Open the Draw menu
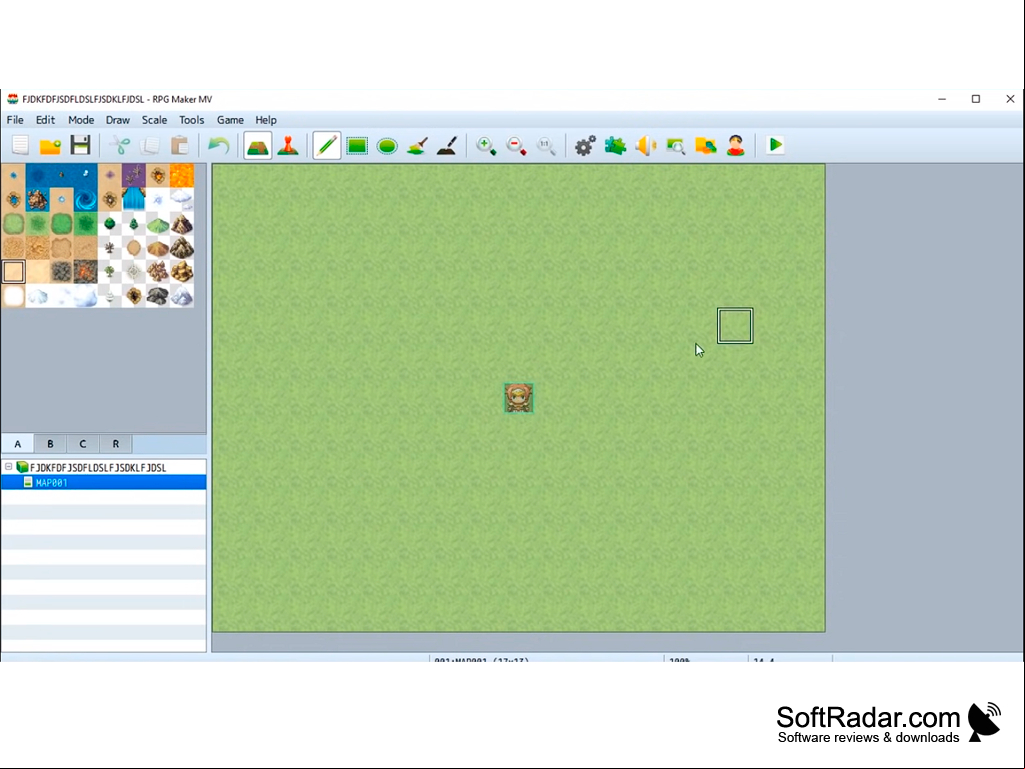 118,120
